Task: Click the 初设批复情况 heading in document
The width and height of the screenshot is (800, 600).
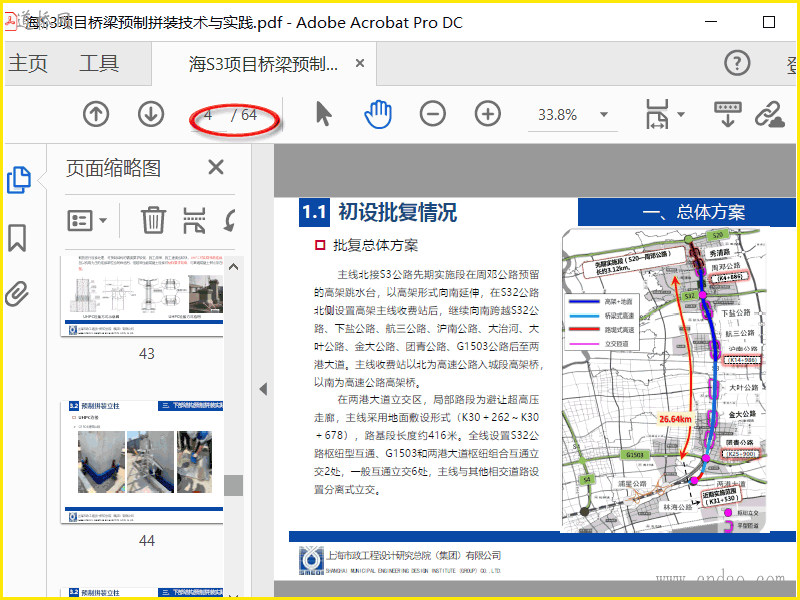Action: (x=397, y=212)
